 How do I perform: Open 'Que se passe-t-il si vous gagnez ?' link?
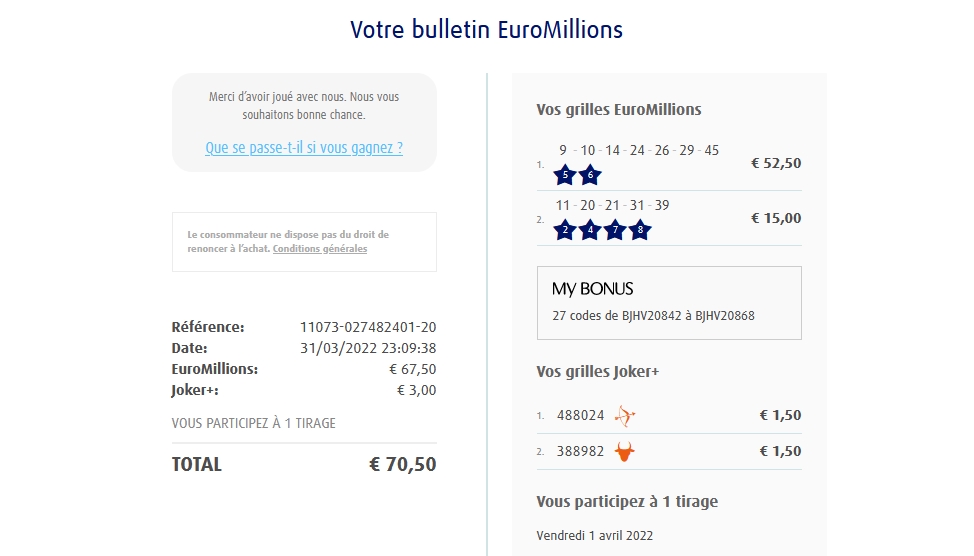coord(304,148)
